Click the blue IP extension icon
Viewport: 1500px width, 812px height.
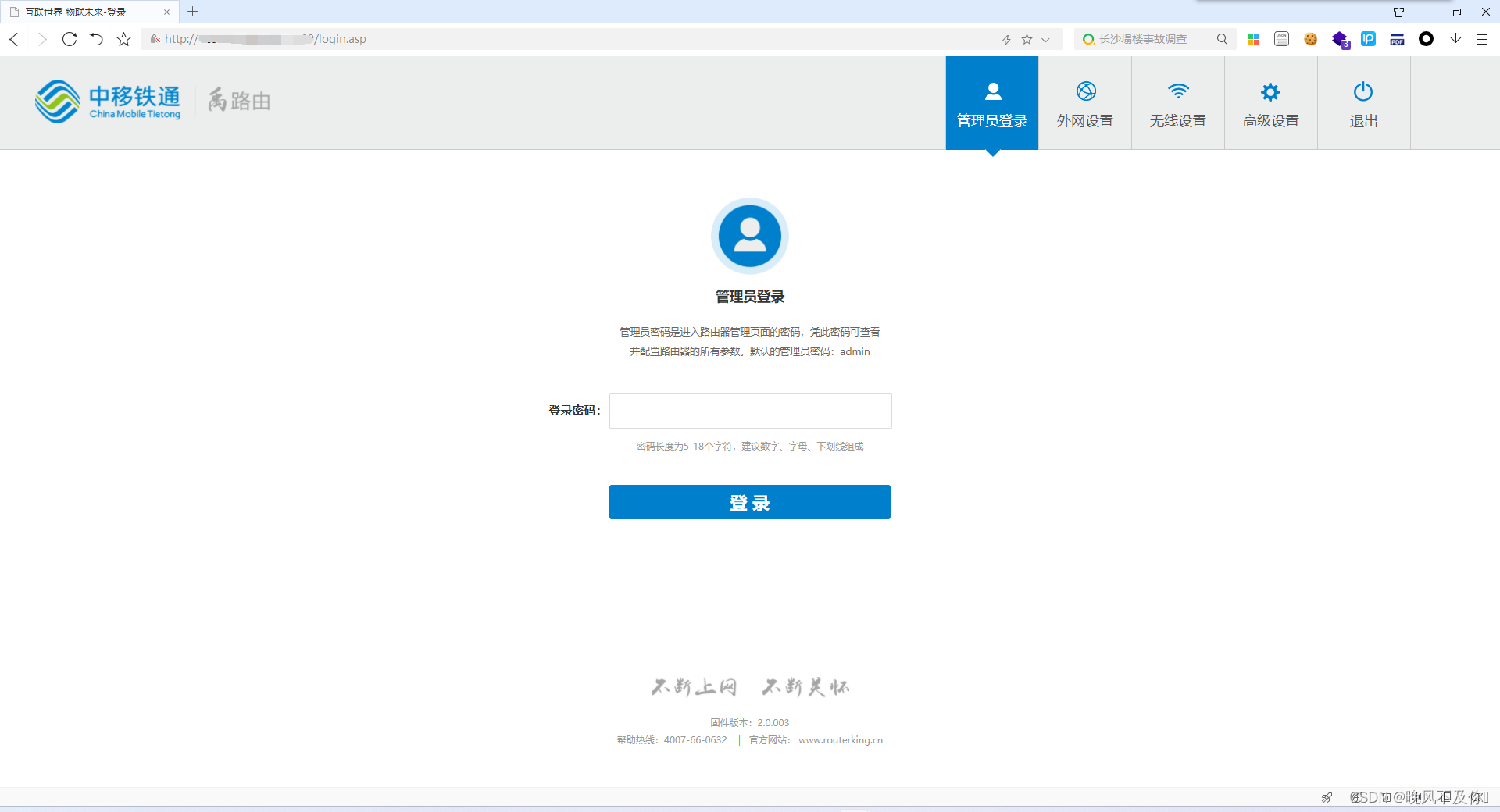(x=1369, y=39)
